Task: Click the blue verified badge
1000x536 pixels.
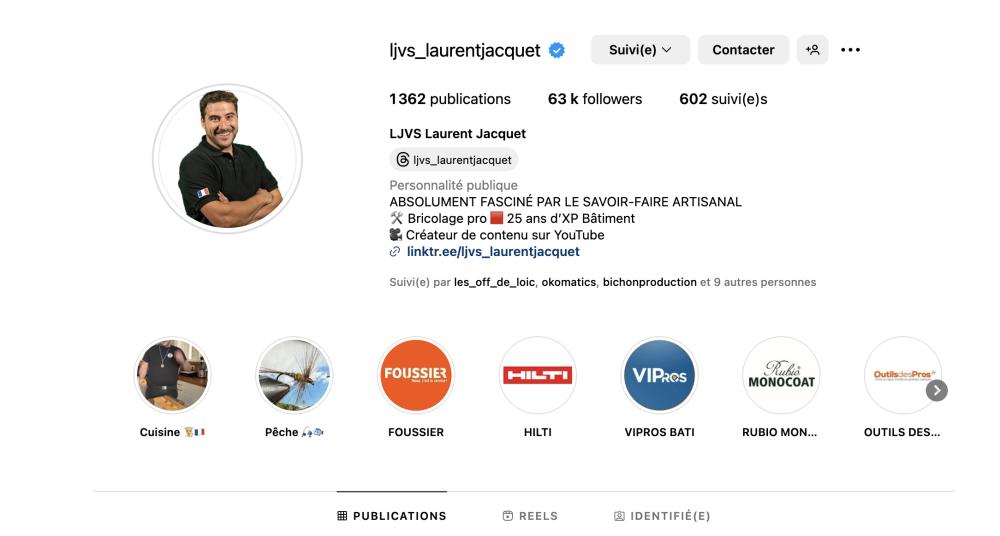Action: (557, 50)
